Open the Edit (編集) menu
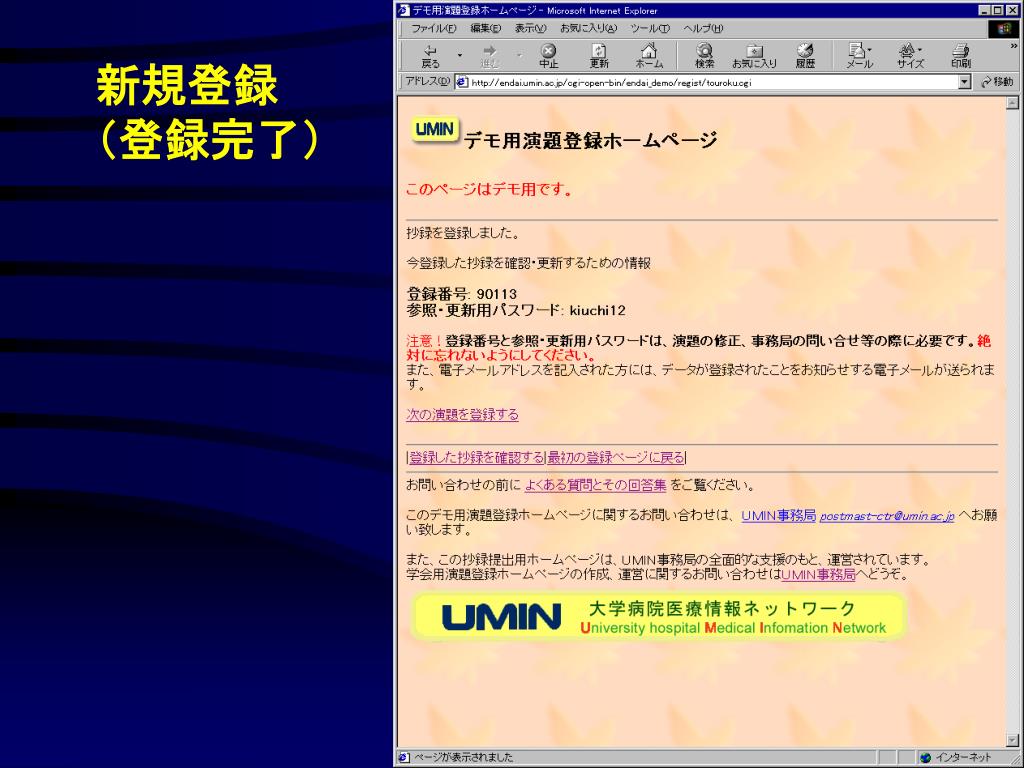The image size is (1024, 768). [485, 29]
